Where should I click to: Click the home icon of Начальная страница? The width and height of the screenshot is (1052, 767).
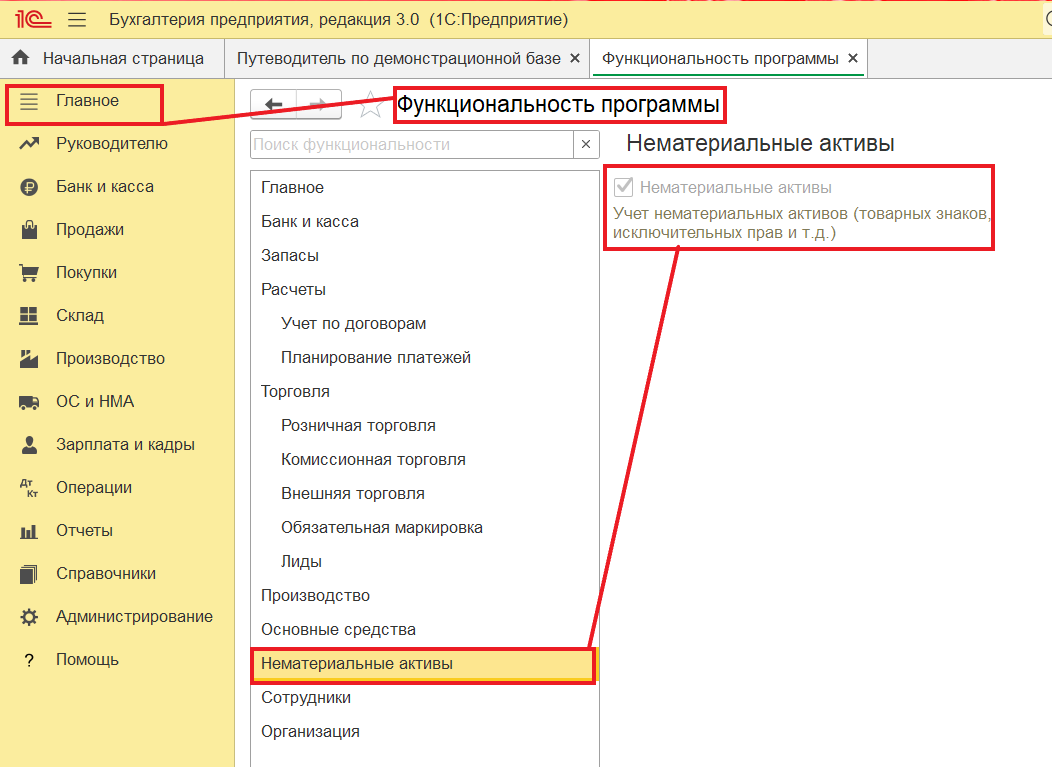(x=21, y=58)
